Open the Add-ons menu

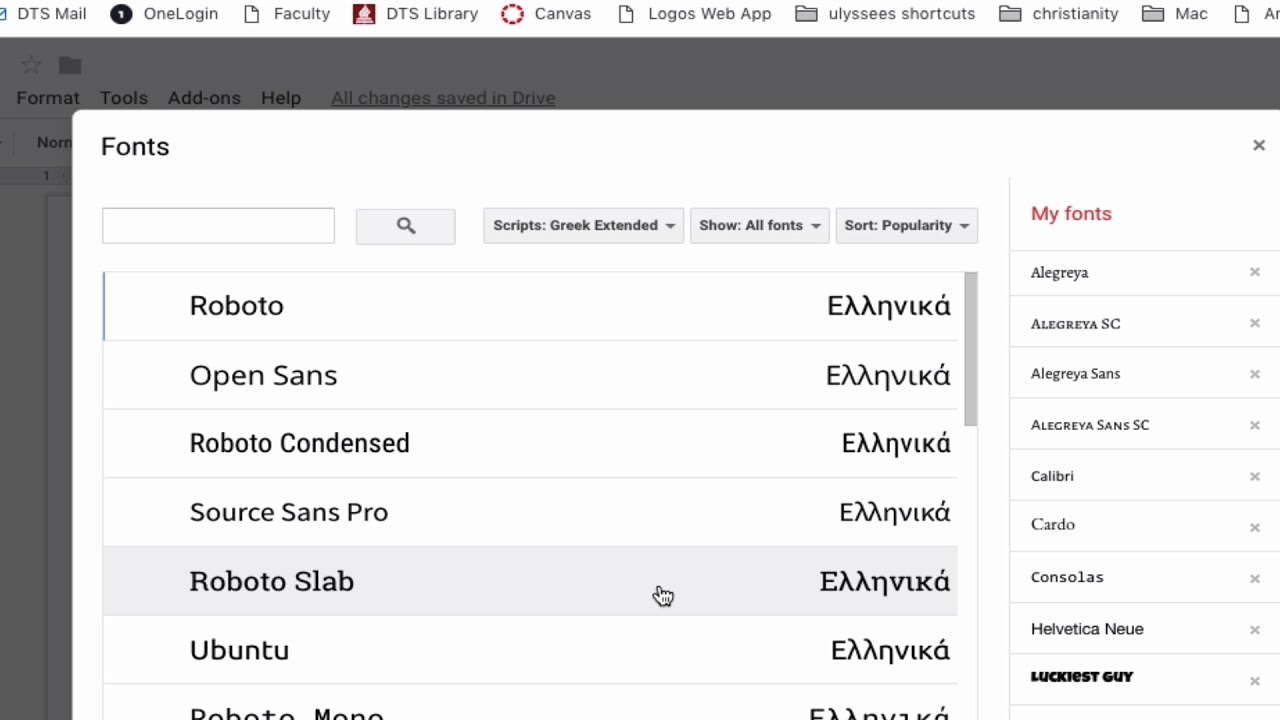click(204, 98)
